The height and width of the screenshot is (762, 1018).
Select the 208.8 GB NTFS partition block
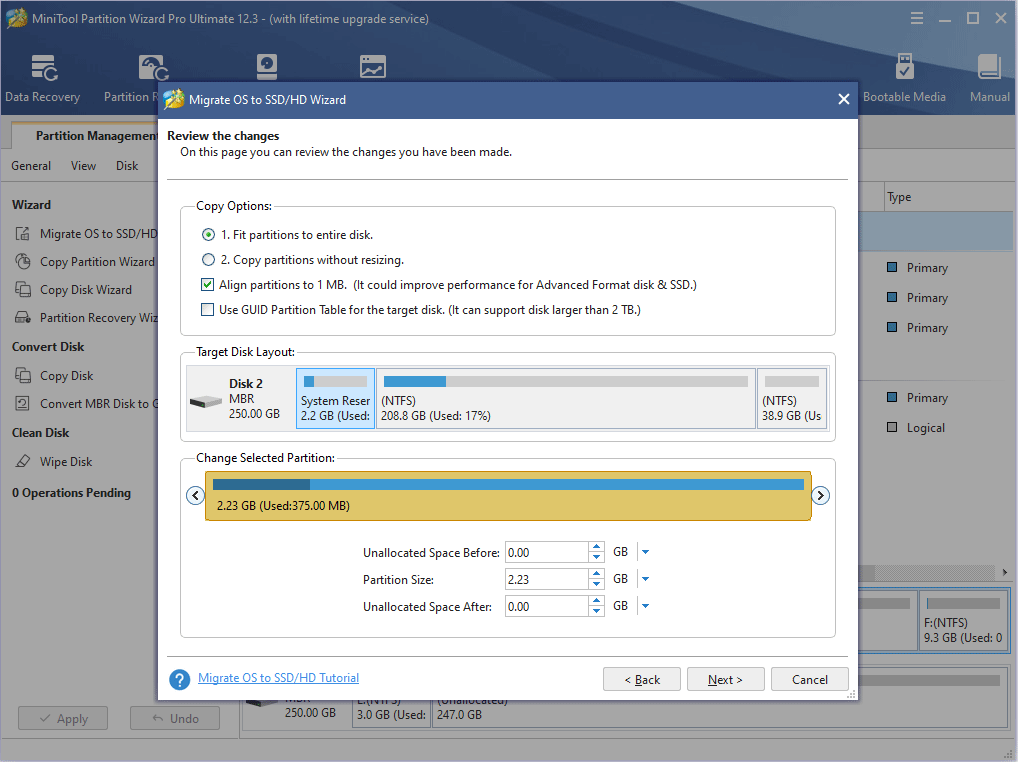565,399
